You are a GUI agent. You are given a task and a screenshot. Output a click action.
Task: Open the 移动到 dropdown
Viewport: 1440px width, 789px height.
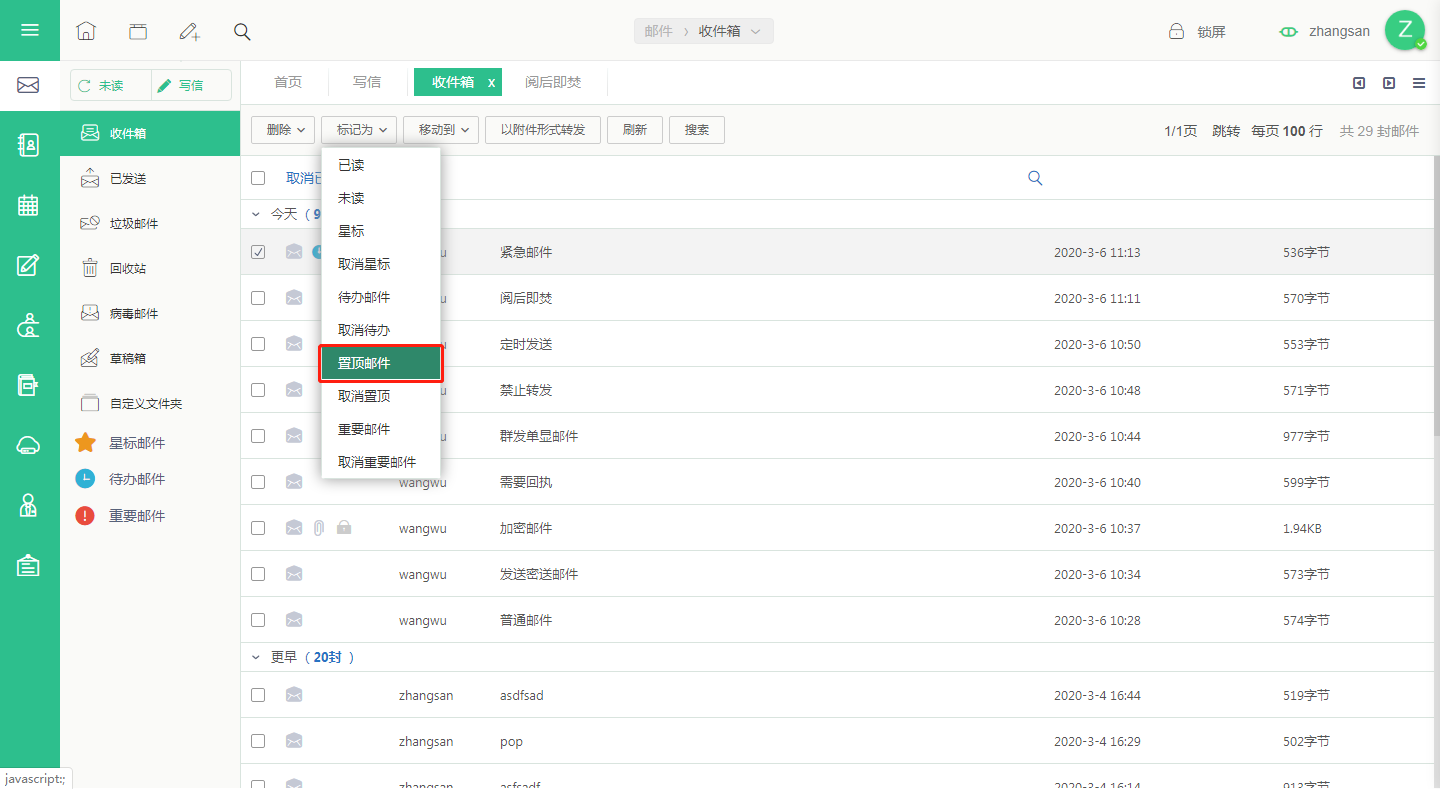(x=442, y=130)
